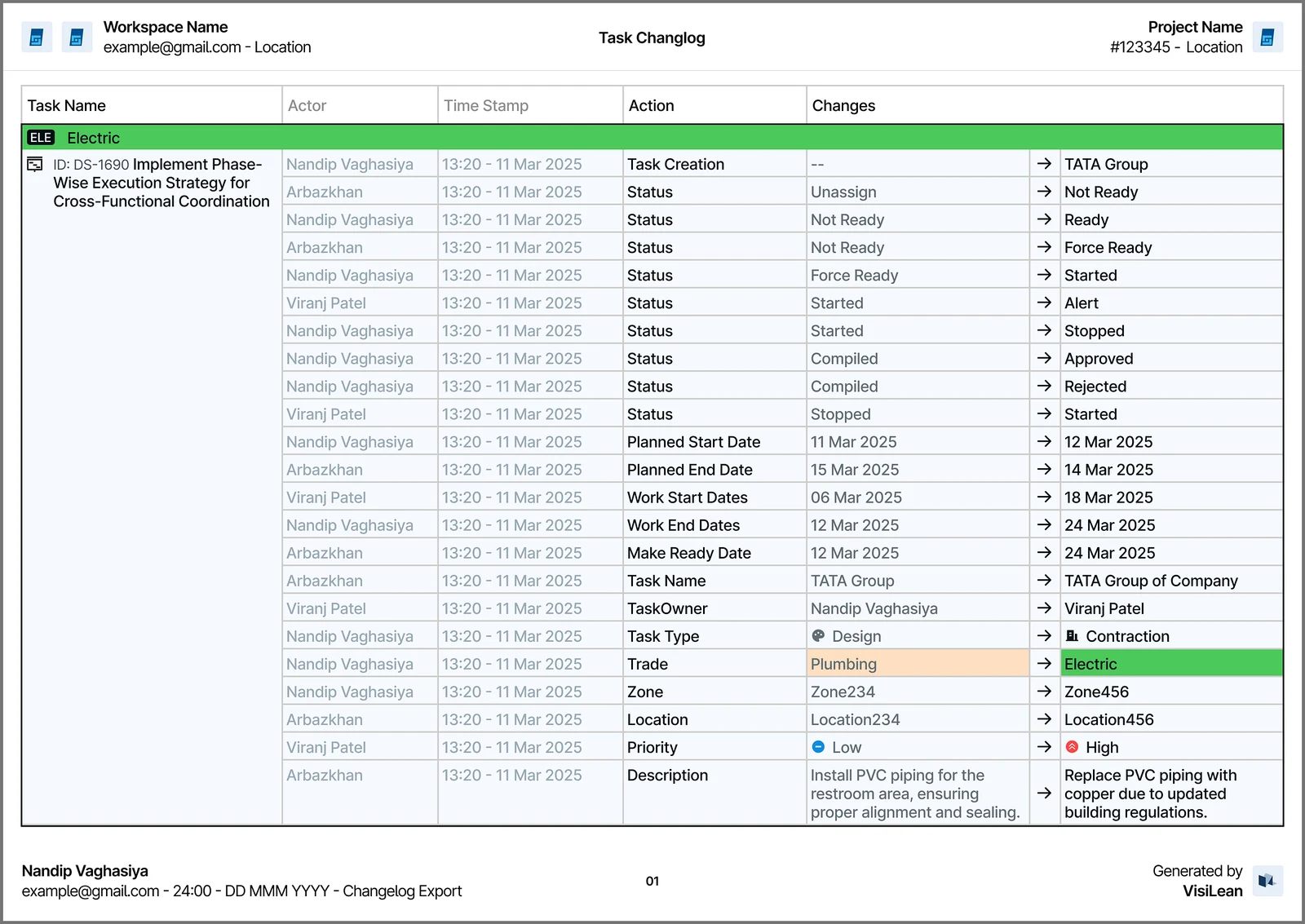Click the 'Approved' status value
The height and width of the screenshot is (924, 1305).
1099,359
